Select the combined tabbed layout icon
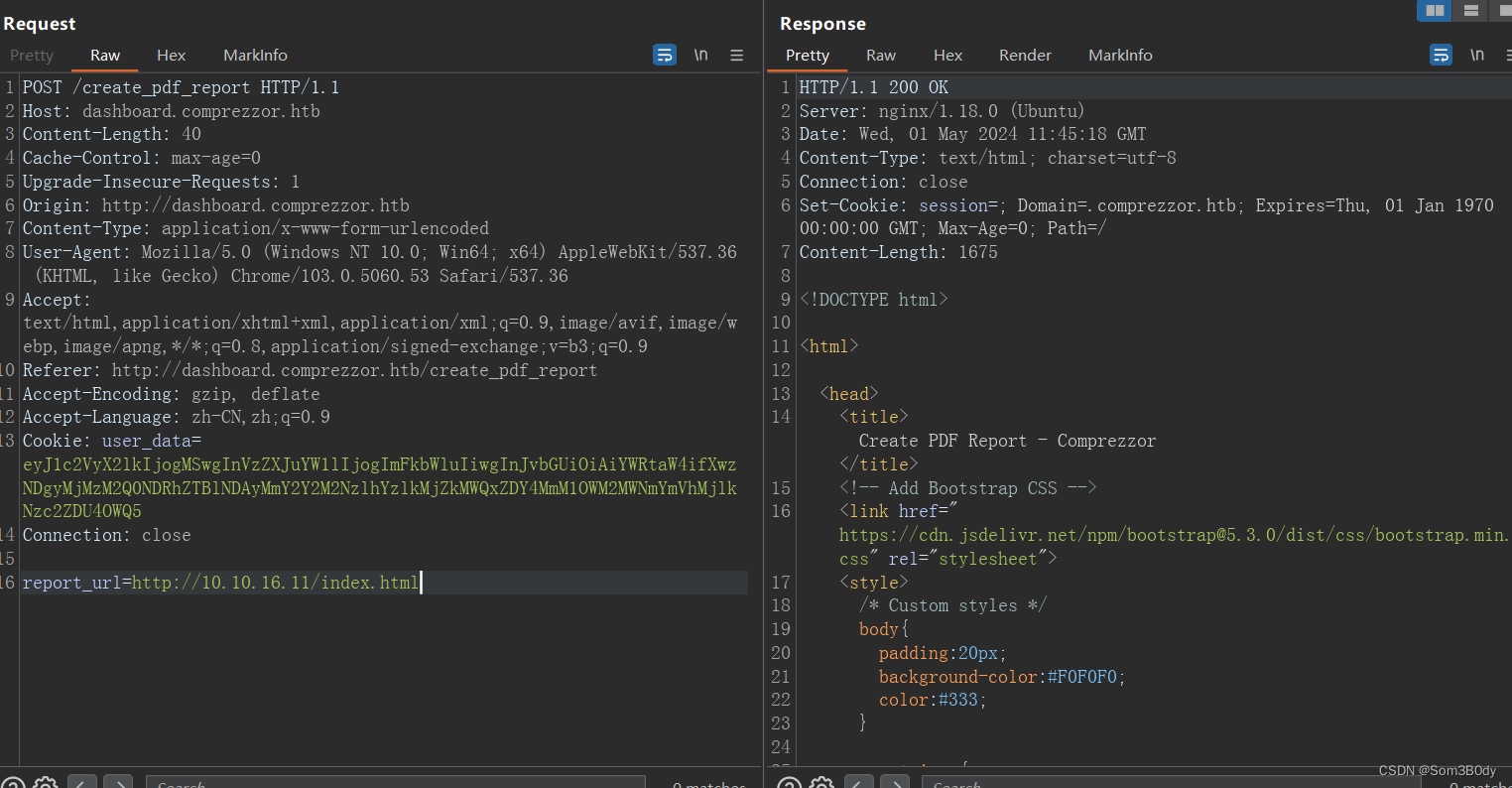Image resolution: width=1512 pixels, height=788 pixels. tap(1502, 10)
